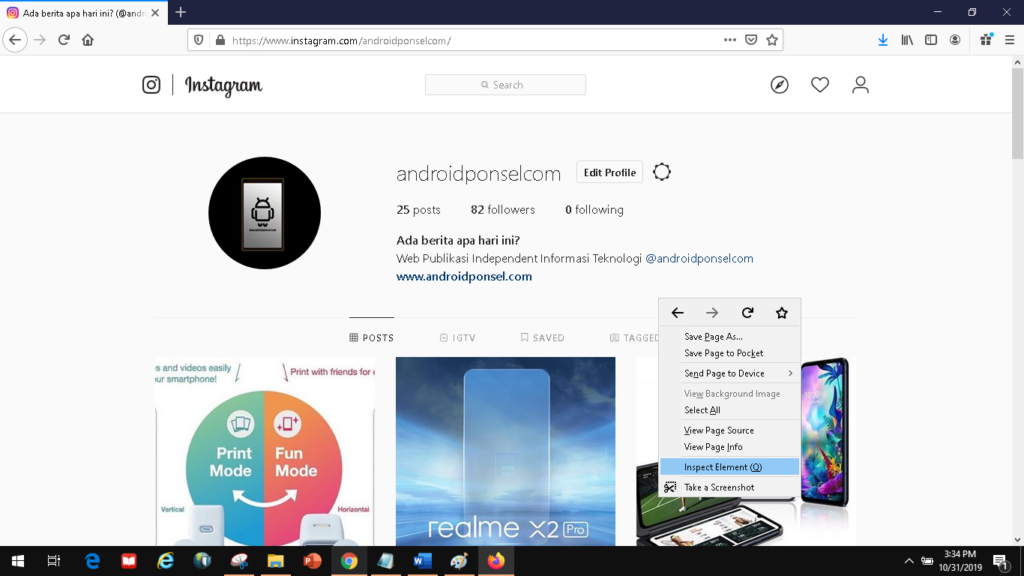Open the Firefox home page button
This screenshot has height=576, width=1024.
click(x=88, y=40)
